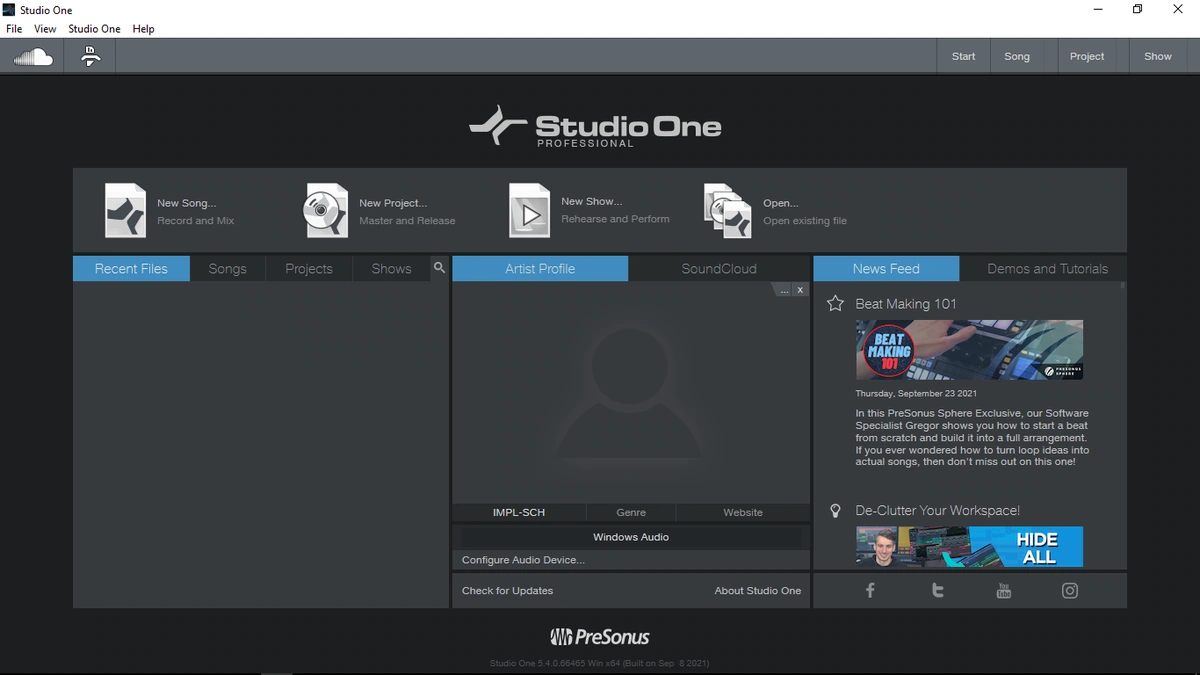Click the De-Clutter Your Workspace! headline
The image size is (1200, 675).
[937, 510]
